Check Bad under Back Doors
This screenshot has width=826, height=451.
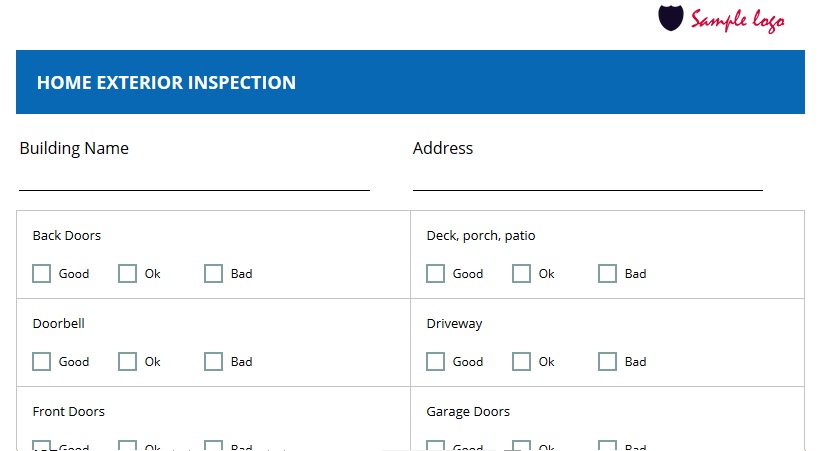point(213,273)
